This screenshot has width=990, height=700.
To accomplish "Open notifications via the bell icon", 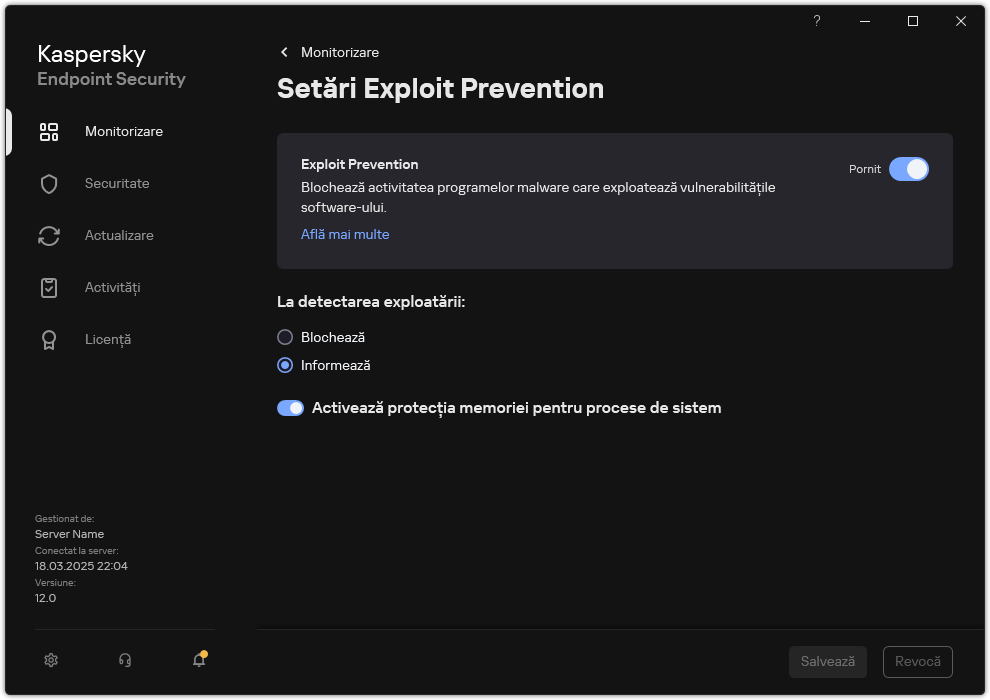I will coord(198,661).
